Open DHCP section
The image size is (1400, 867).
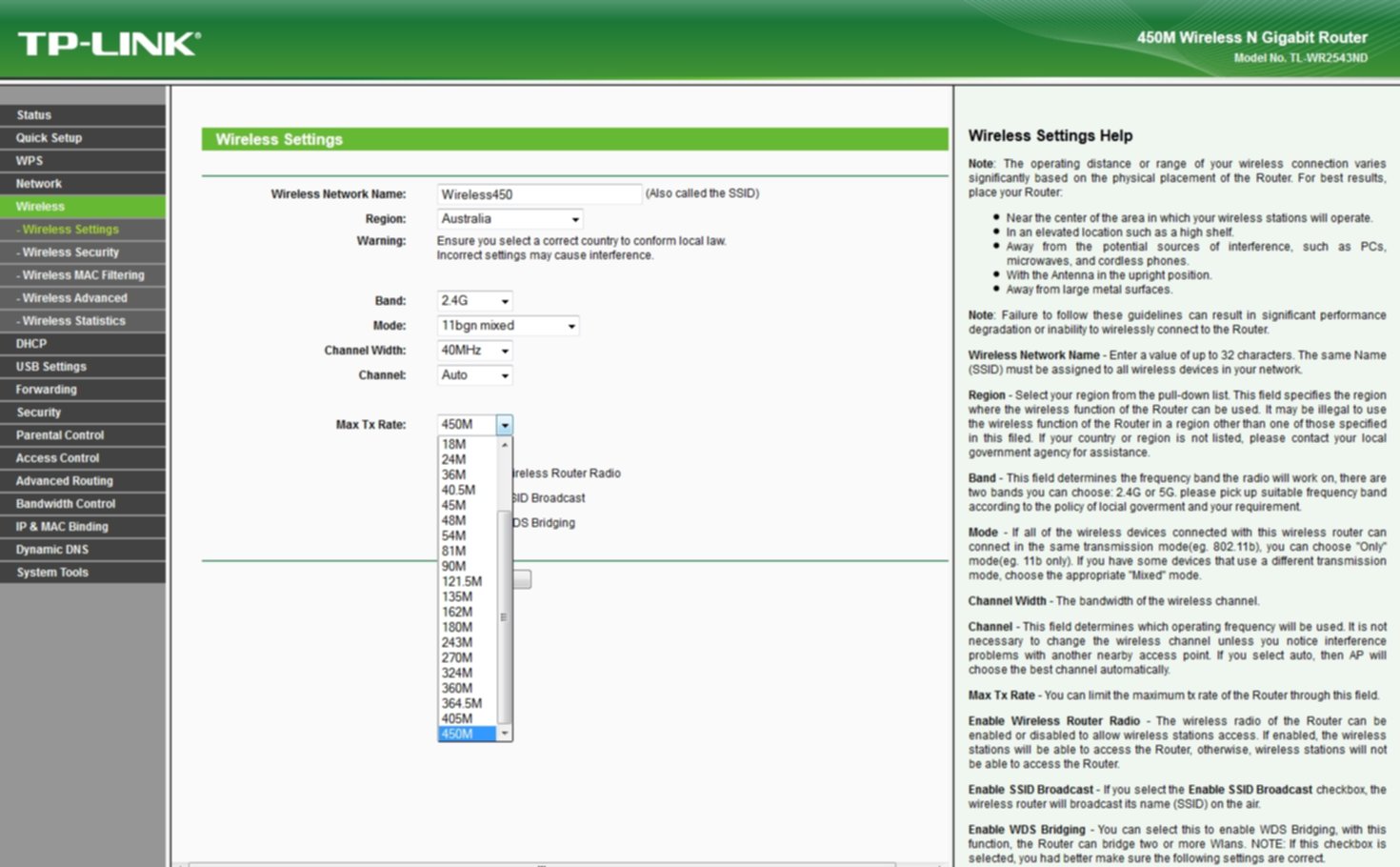coord(83,344)
